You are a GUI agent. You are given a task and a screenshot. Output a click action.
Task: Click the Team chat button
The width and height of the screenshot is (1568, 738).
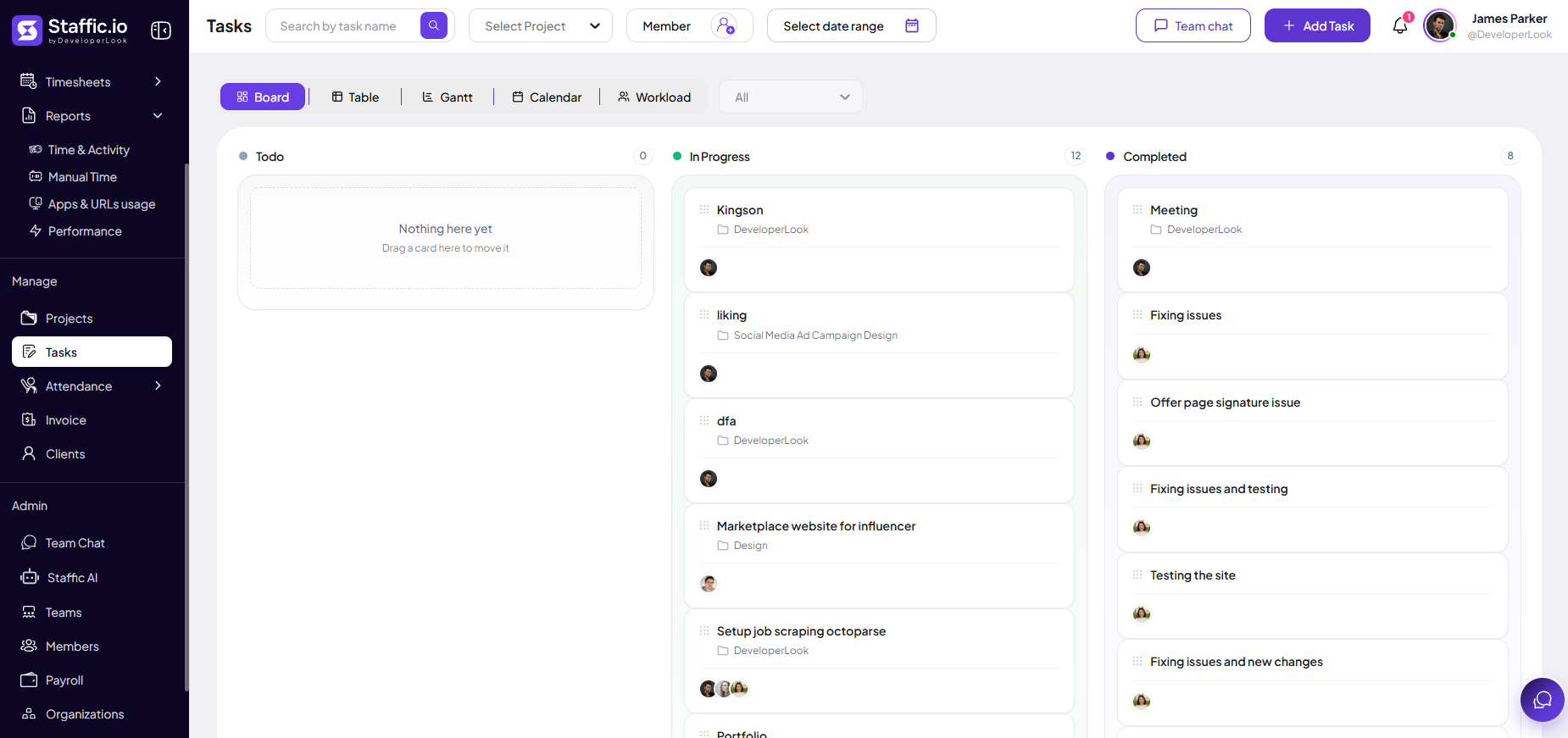tap(1193, 25)
